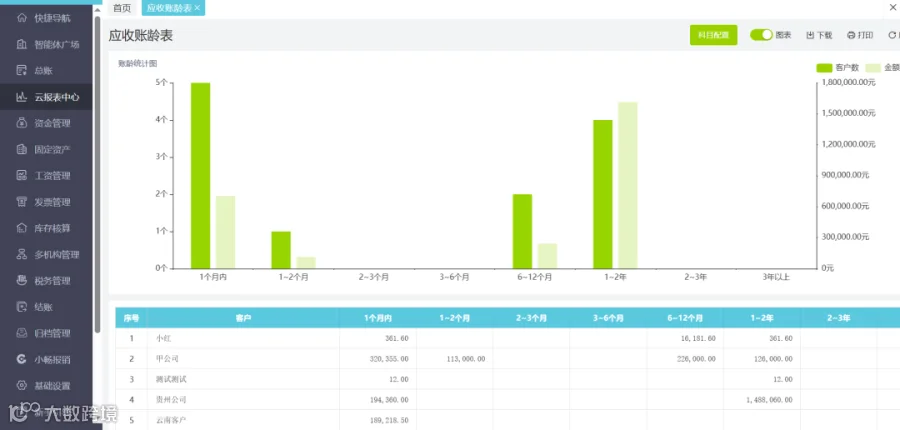This screenshot has width=900, height=430.
Task: Select the 资金管理 sidebar icon
Action: coord(22,123)
